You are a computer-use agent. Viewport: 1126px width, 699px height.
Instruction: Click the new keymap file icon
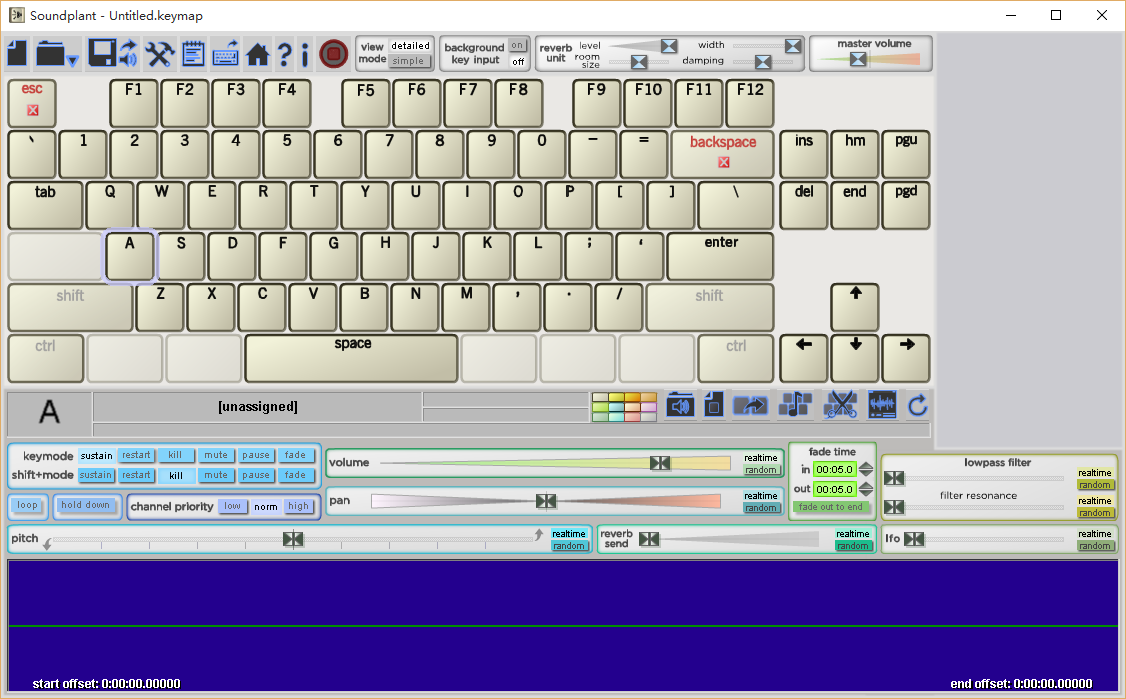click(x=17, y=53)
